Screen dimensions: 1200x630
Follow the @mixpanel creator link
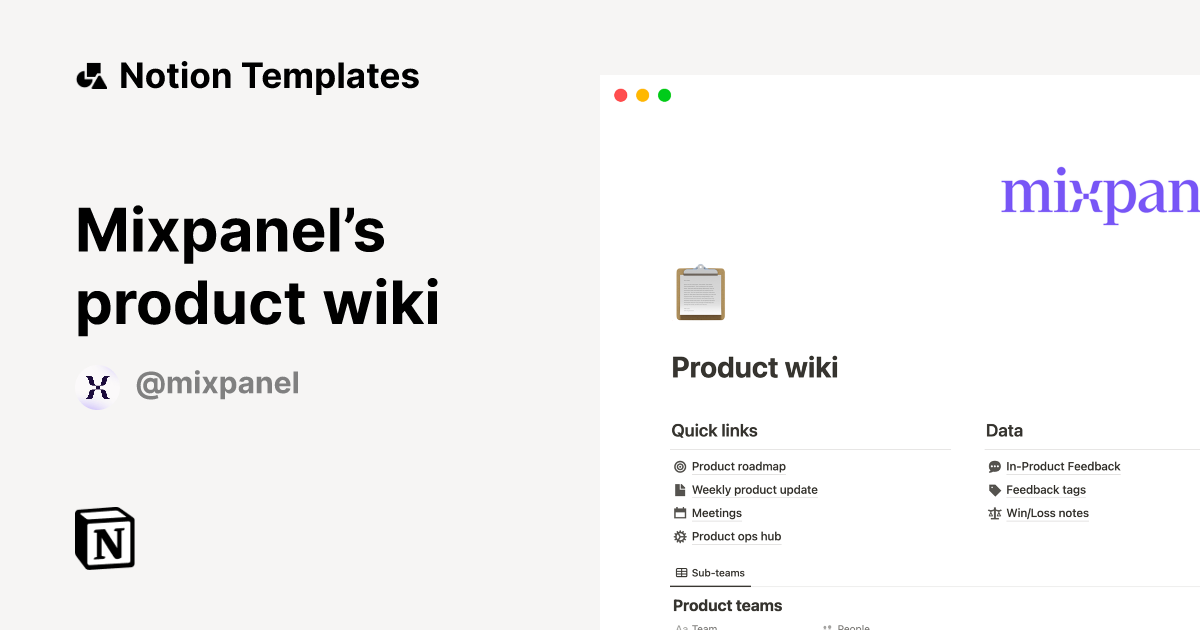217,383
